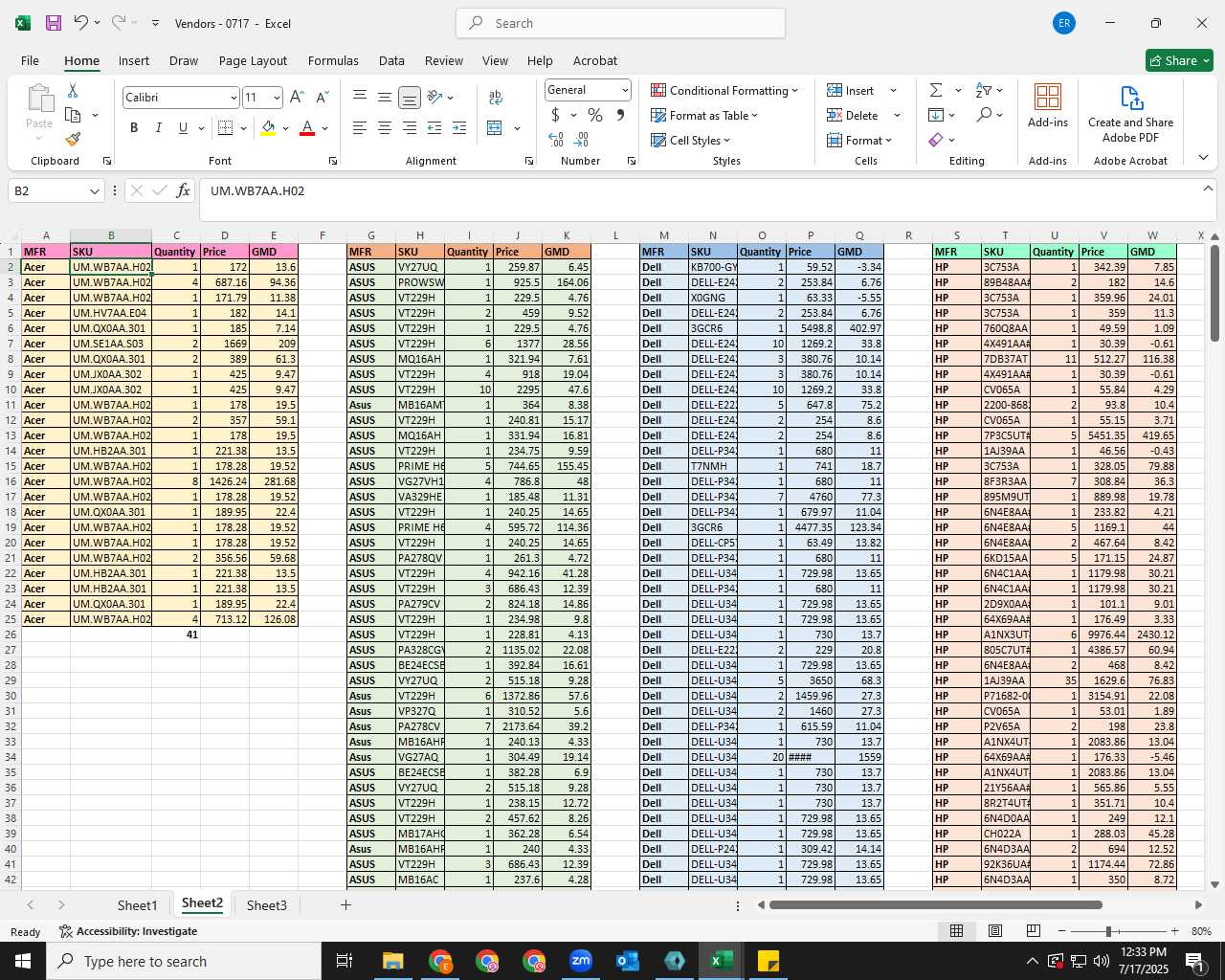Click the Search box in title bar
The width and height of the screenshot is (1225, 980).
click(621, 23)
